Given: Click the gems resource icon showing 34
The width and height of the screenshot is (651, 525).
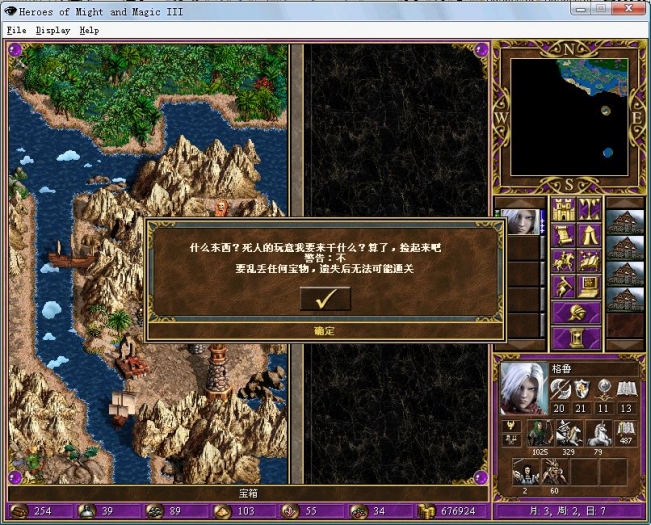Looking at the screenshot, I should pyautogui.click(x=357, y=511).
